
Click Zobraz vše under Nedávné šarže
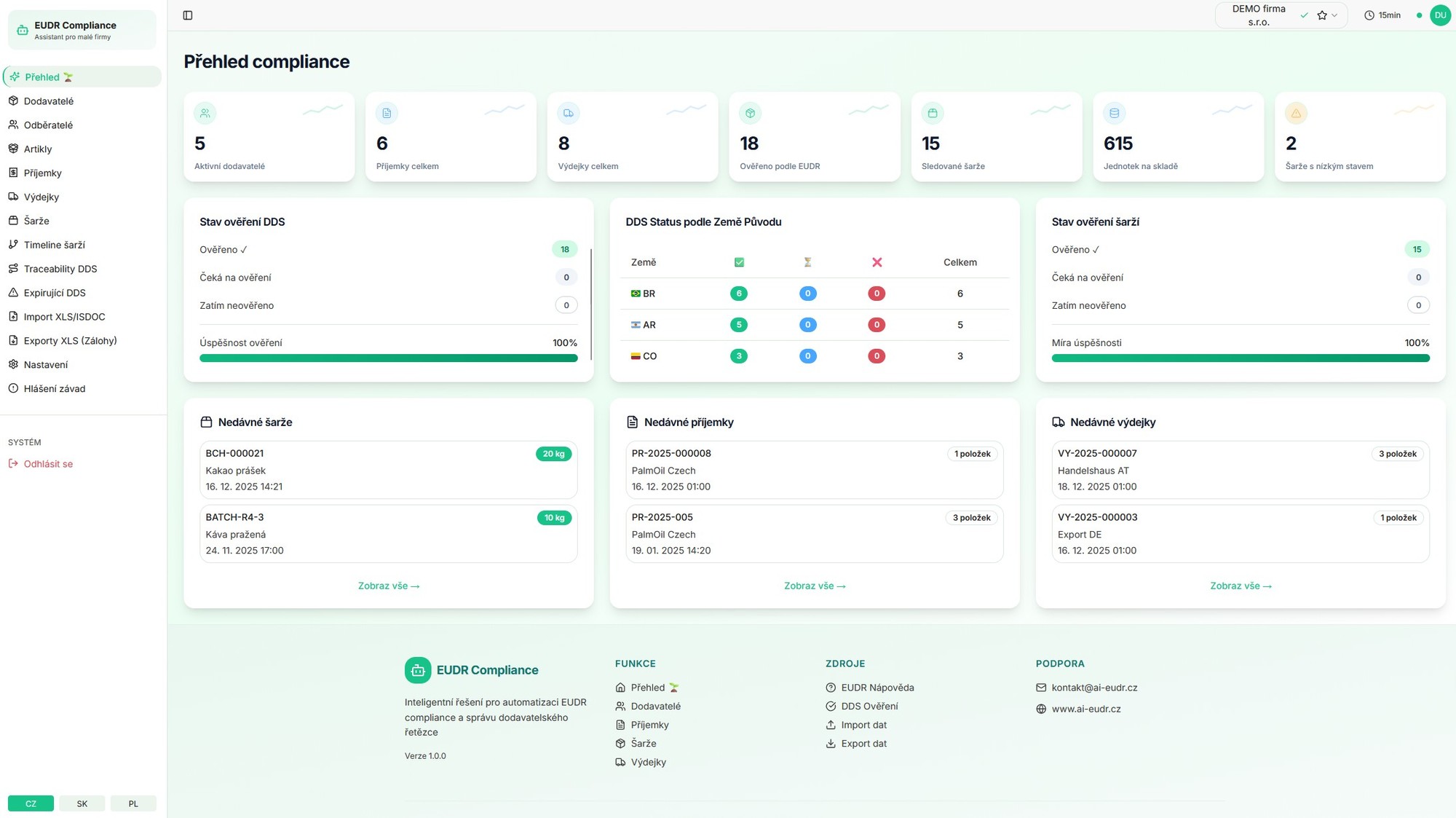pyautogui.click(x=388, y=586)
